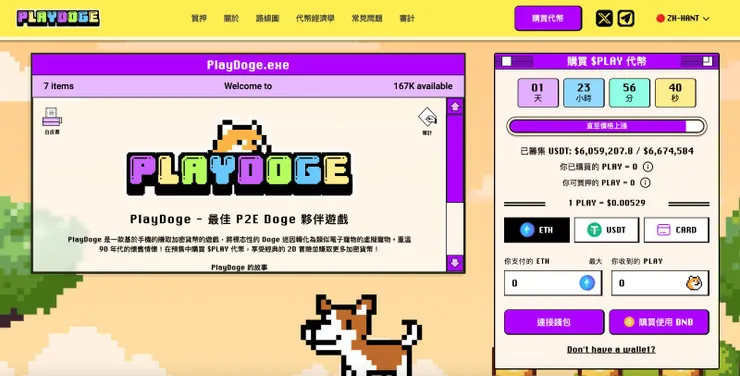Screen dimensions: 740x376
Task: Click window icon on buy panel title bar right
Action: click(707, 61)
